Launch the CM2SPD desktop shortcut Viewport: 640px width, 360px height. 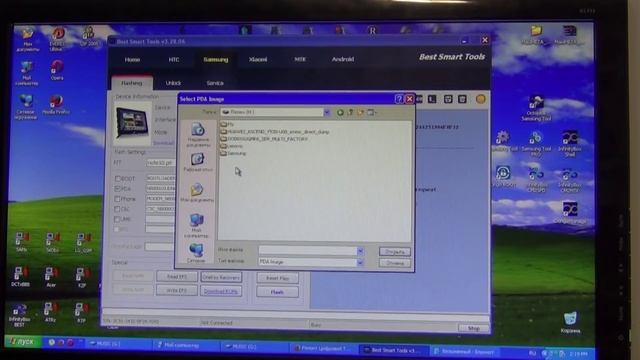click(536, 180)
